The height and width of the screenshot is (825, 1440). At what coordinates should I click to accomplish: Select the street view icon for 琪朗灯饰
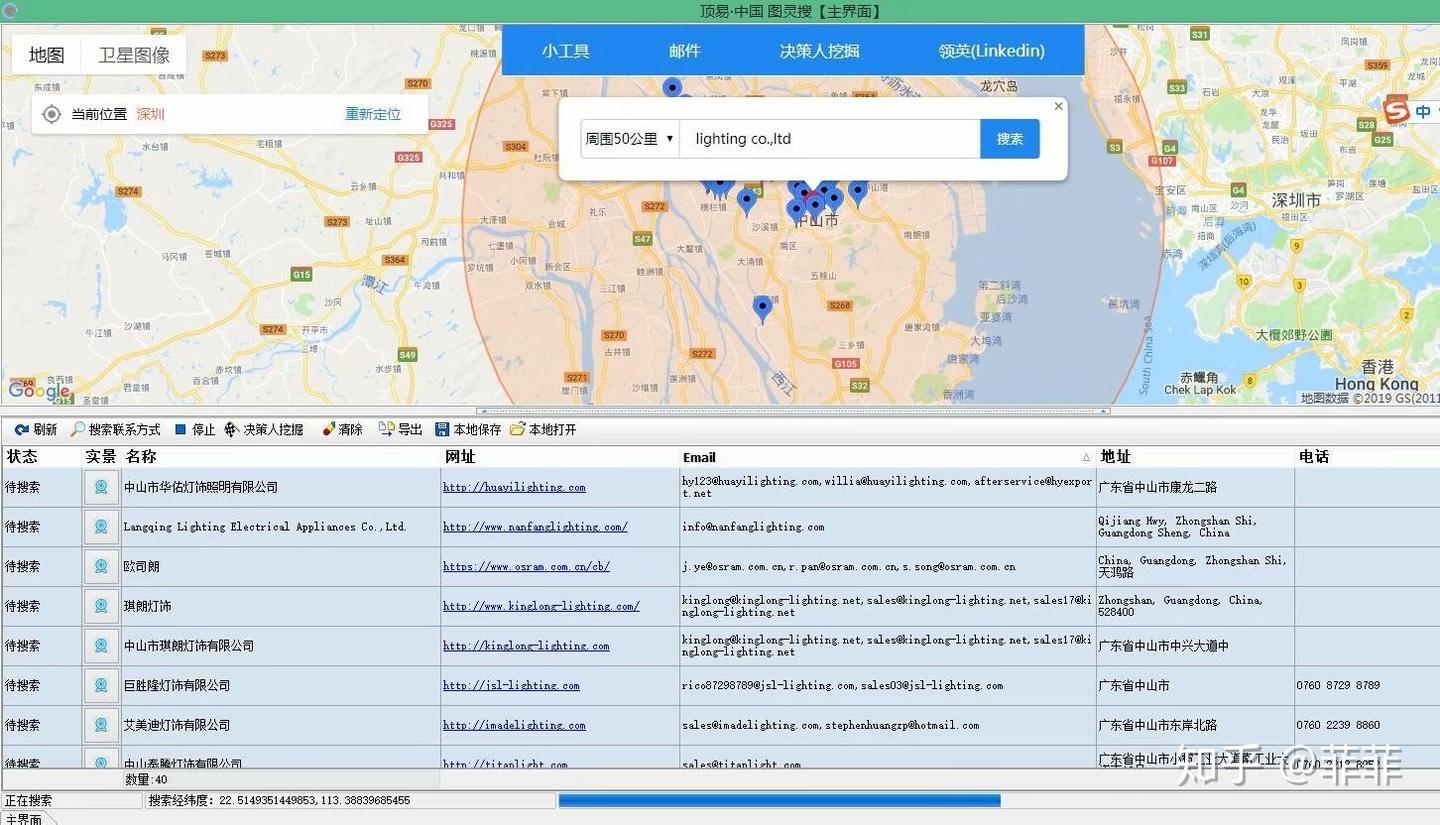pos(101,606)
